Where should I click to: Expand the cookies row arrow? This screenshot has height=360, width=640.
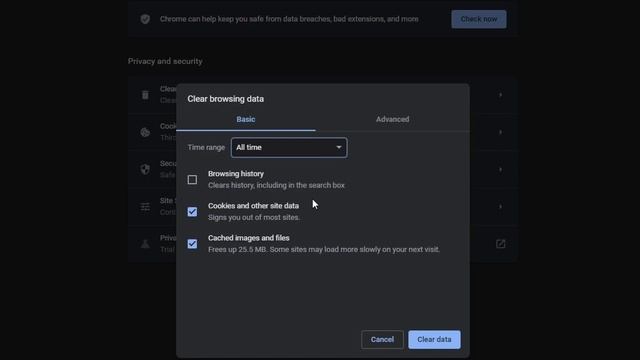pos(500,132)
